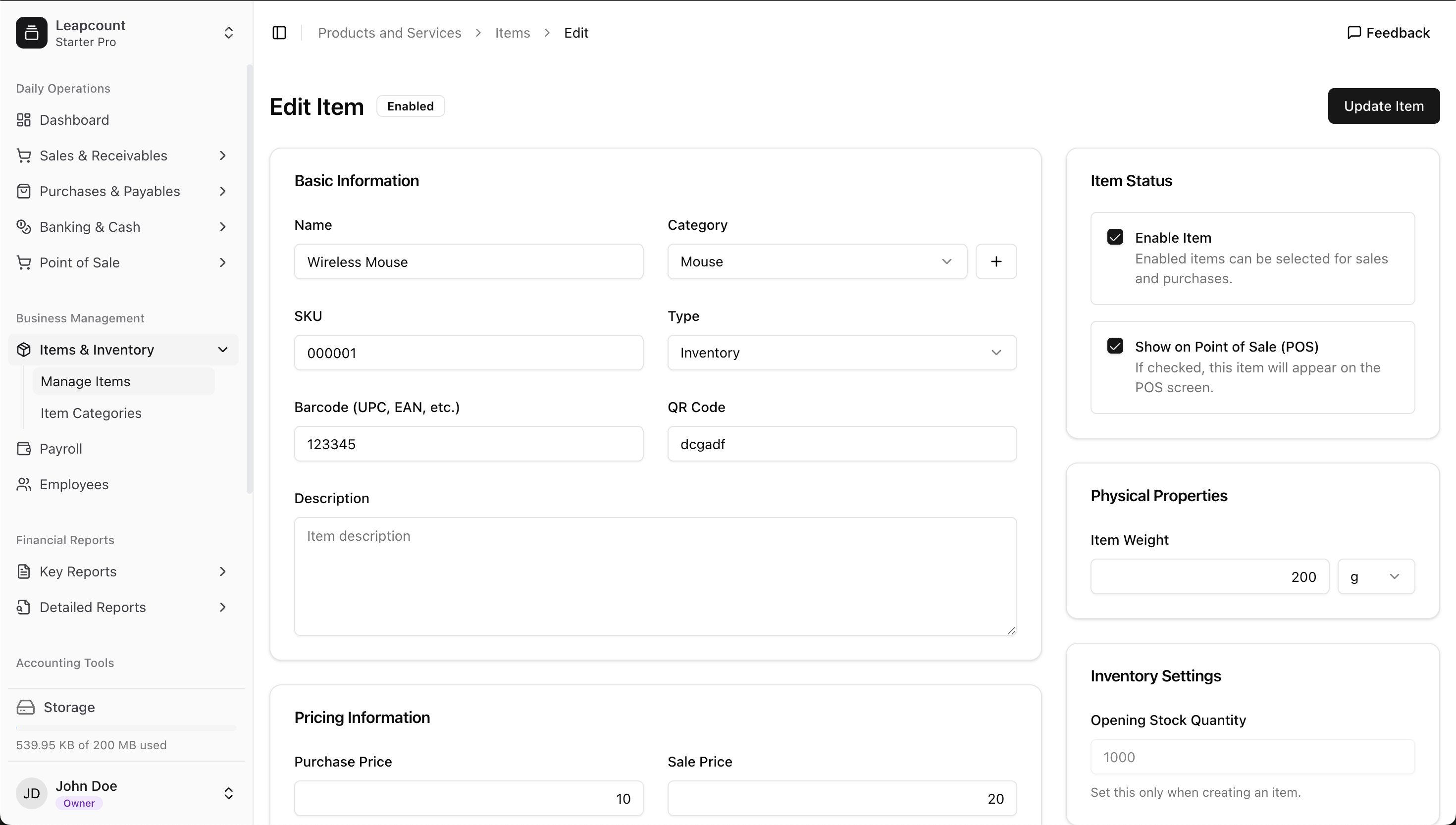Viewport: 1456px width, 825px height.
Task: Expand the Banking & Cash submenu
Action: pos(223,227)
